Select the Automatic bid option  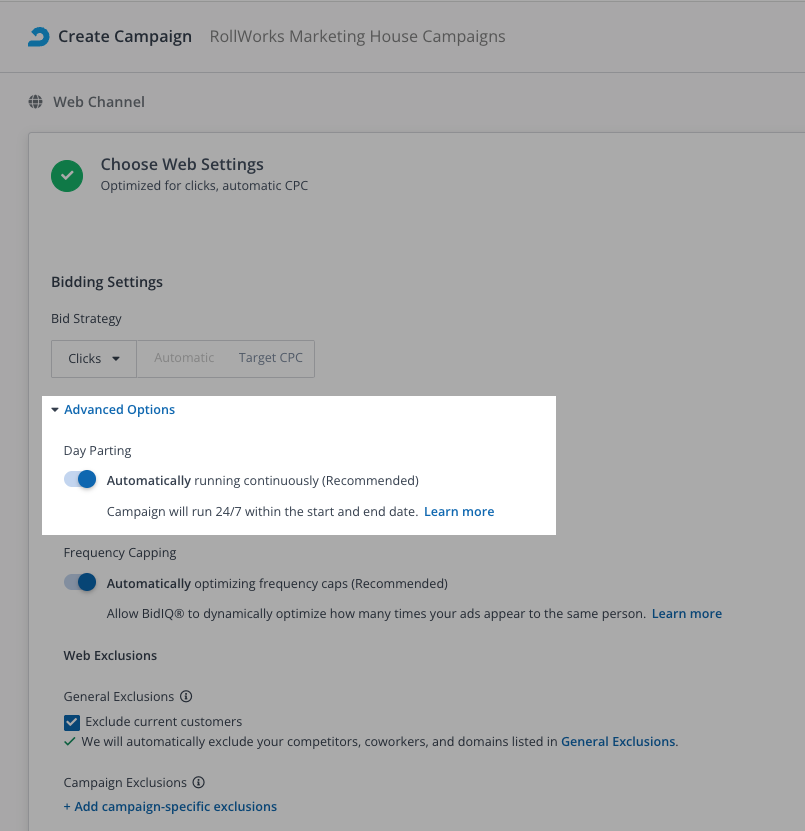184,359
